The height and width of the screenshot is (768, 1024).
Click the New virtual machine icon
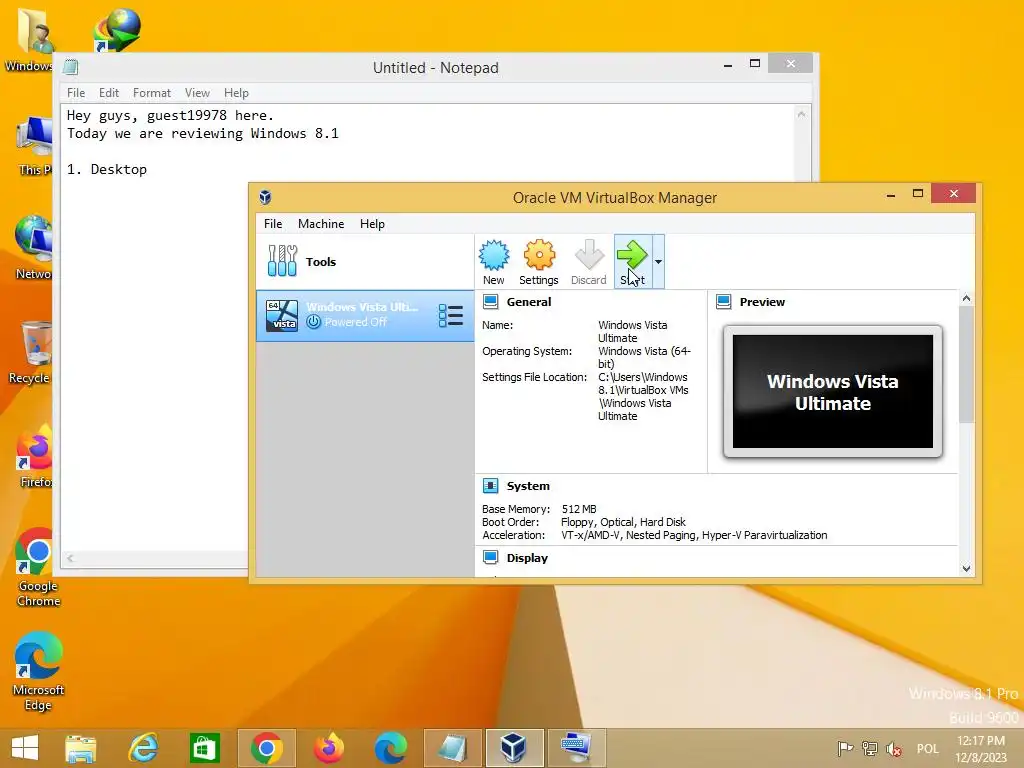coord(494,262)
